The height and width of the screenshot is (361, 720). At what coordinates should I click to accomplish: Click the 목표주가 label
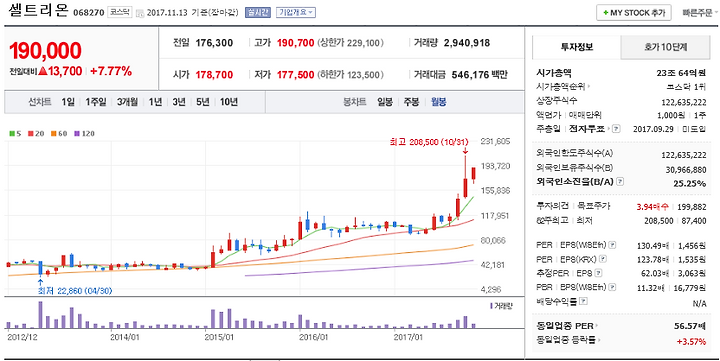pos(594,207)
